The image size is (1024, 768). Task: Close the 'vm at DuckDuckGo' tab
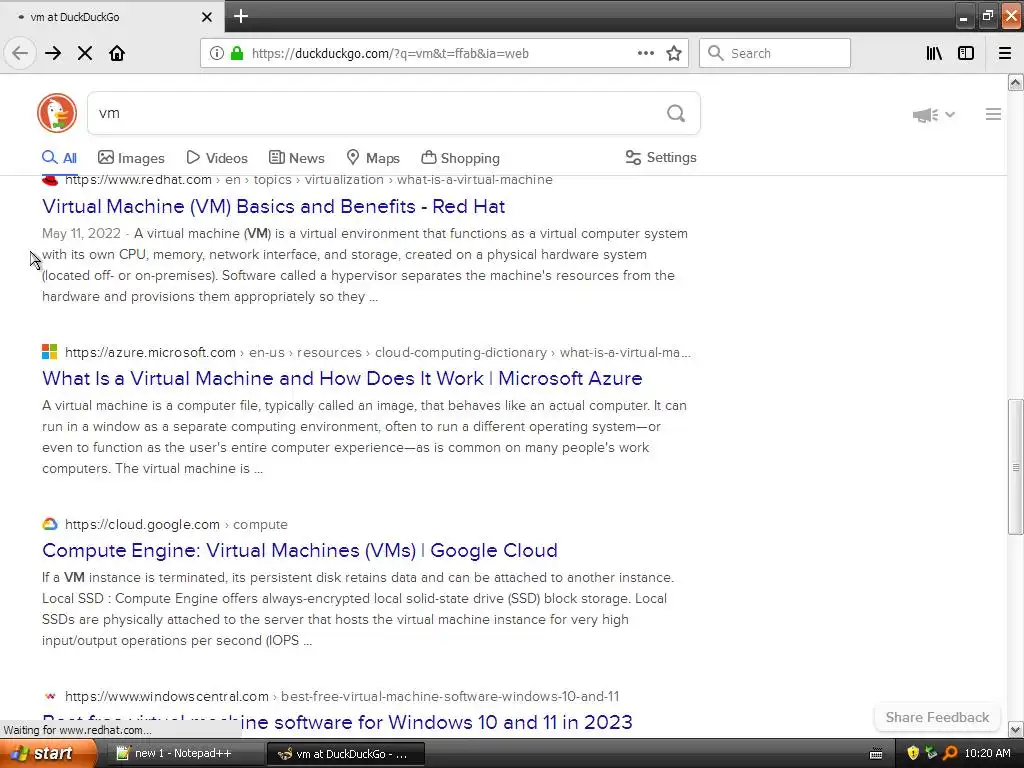click(206, 17)
